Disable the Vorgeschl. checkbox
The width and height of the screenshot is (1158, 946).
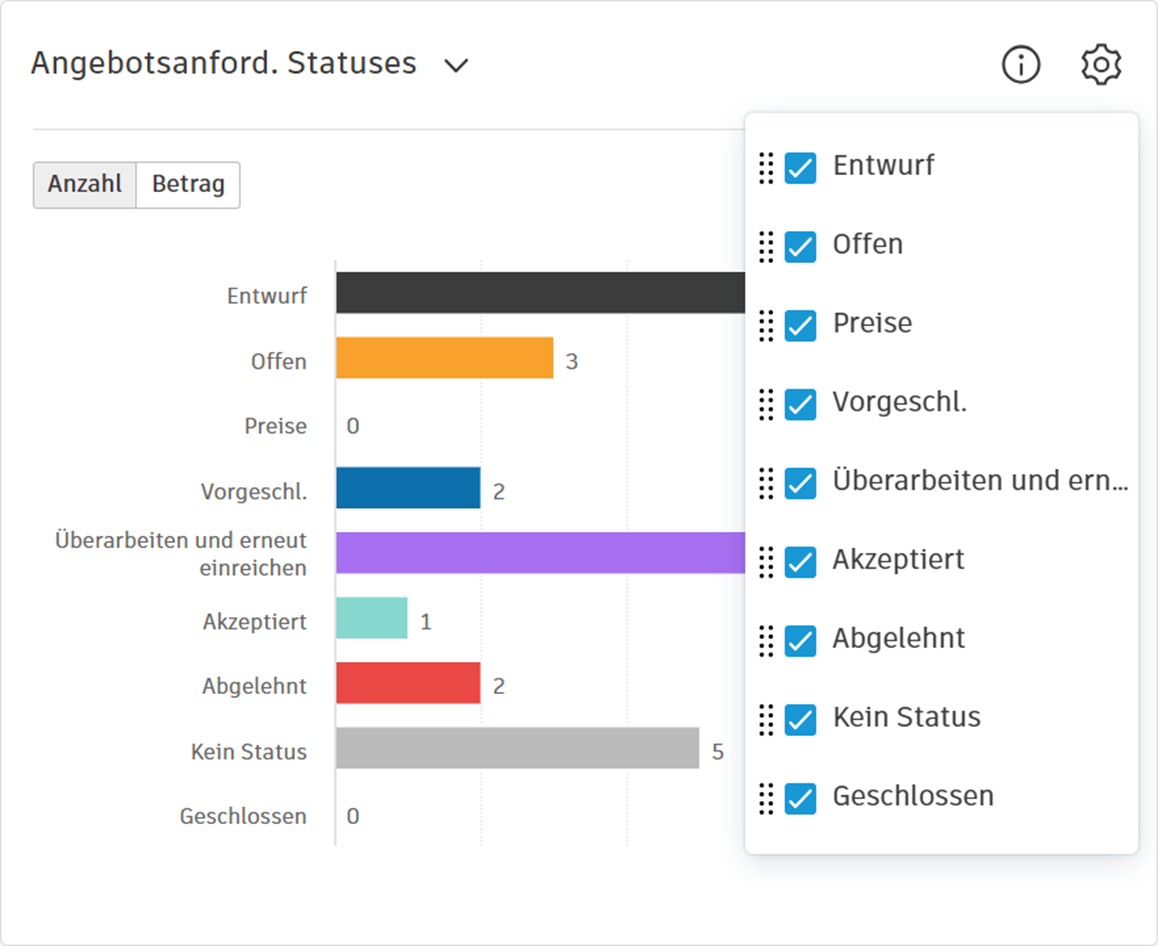coord(799,404)
